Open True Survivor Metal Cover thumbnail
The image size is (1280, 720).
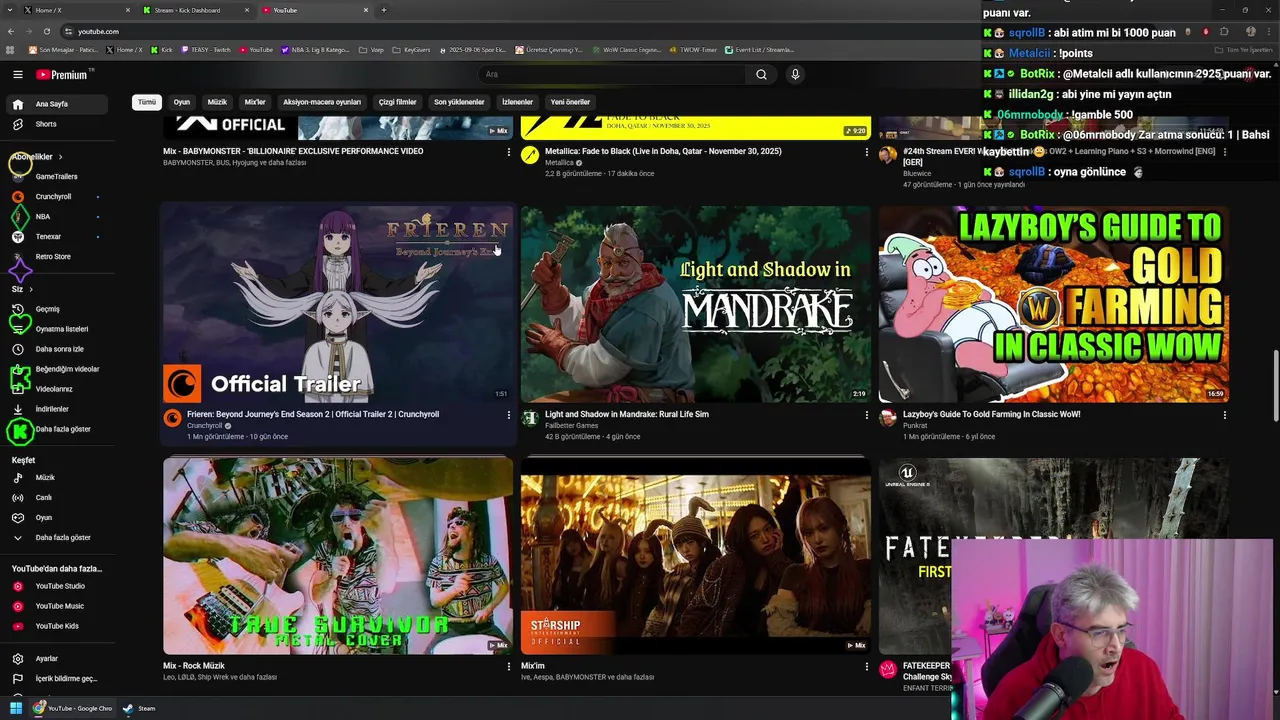tap(338, 557)
